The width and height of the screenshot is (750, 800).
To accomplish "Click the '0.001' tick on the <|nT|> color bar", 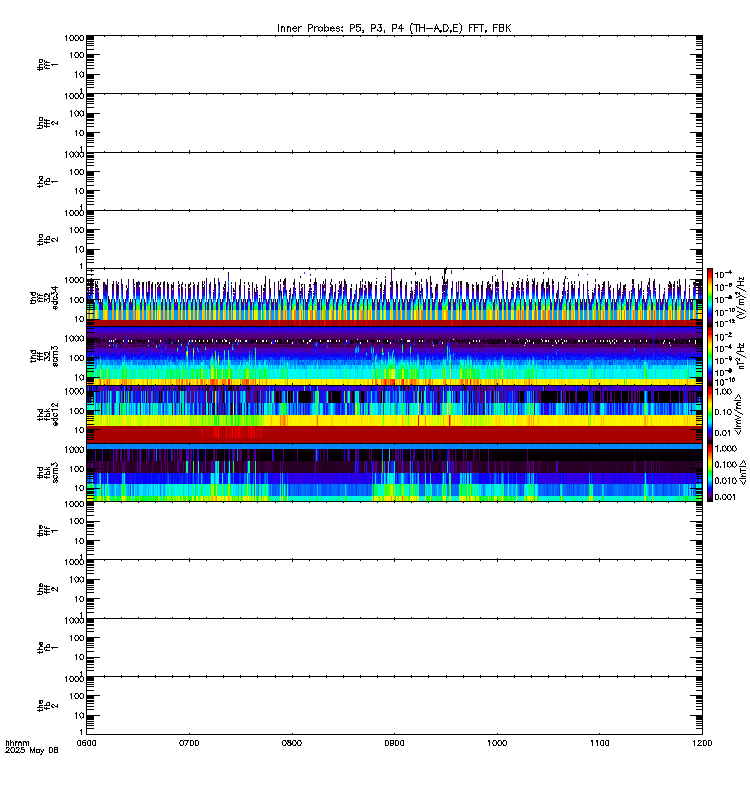I will [x=726, y=497].
